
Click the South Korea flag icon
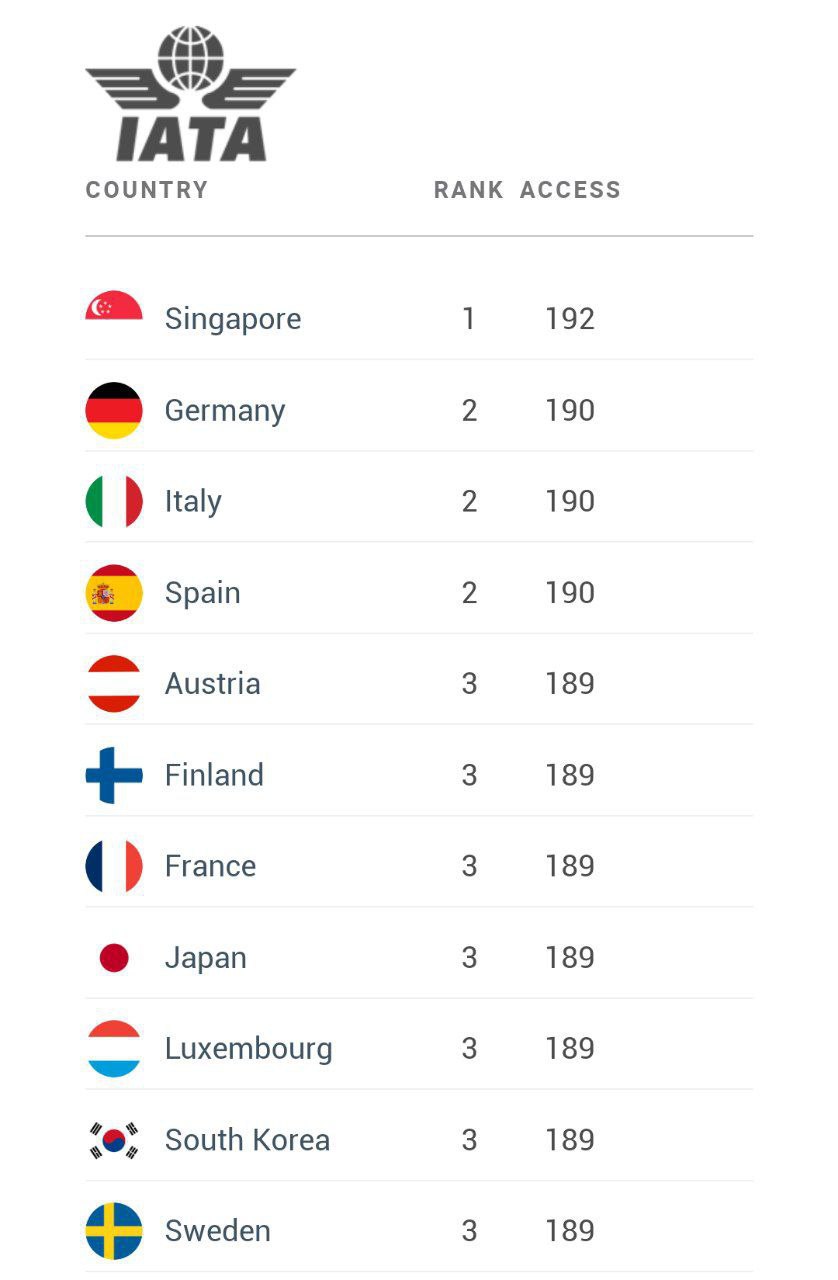[114, 1140]
